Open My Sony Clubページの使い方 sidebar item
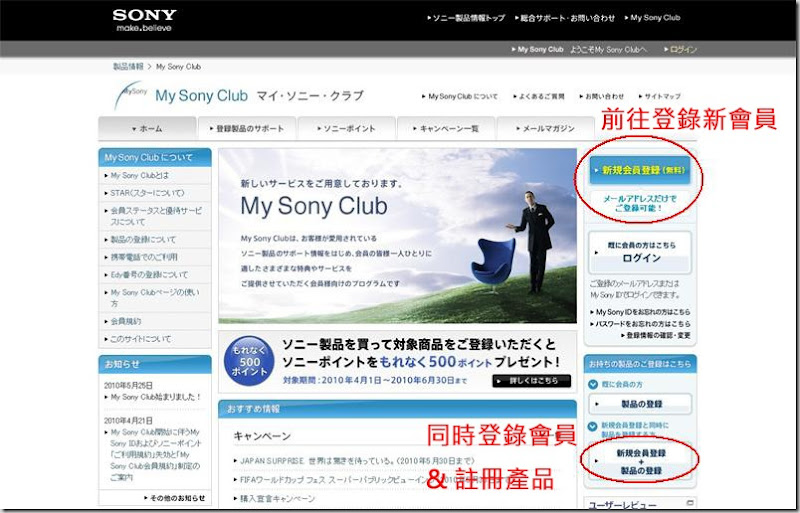Image resolution: width=800 pixels, height=513 pixels. pos(155,298)
